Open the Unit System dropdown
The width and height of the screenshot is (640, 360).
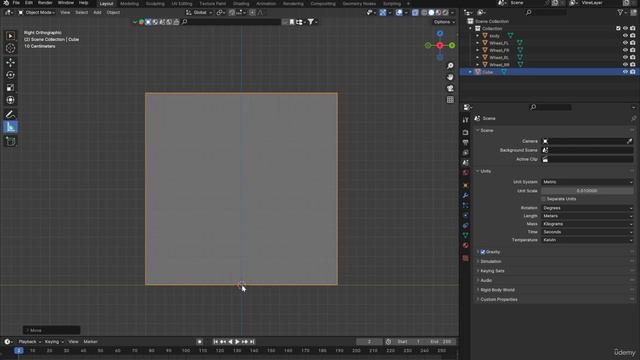pos(587,182)
